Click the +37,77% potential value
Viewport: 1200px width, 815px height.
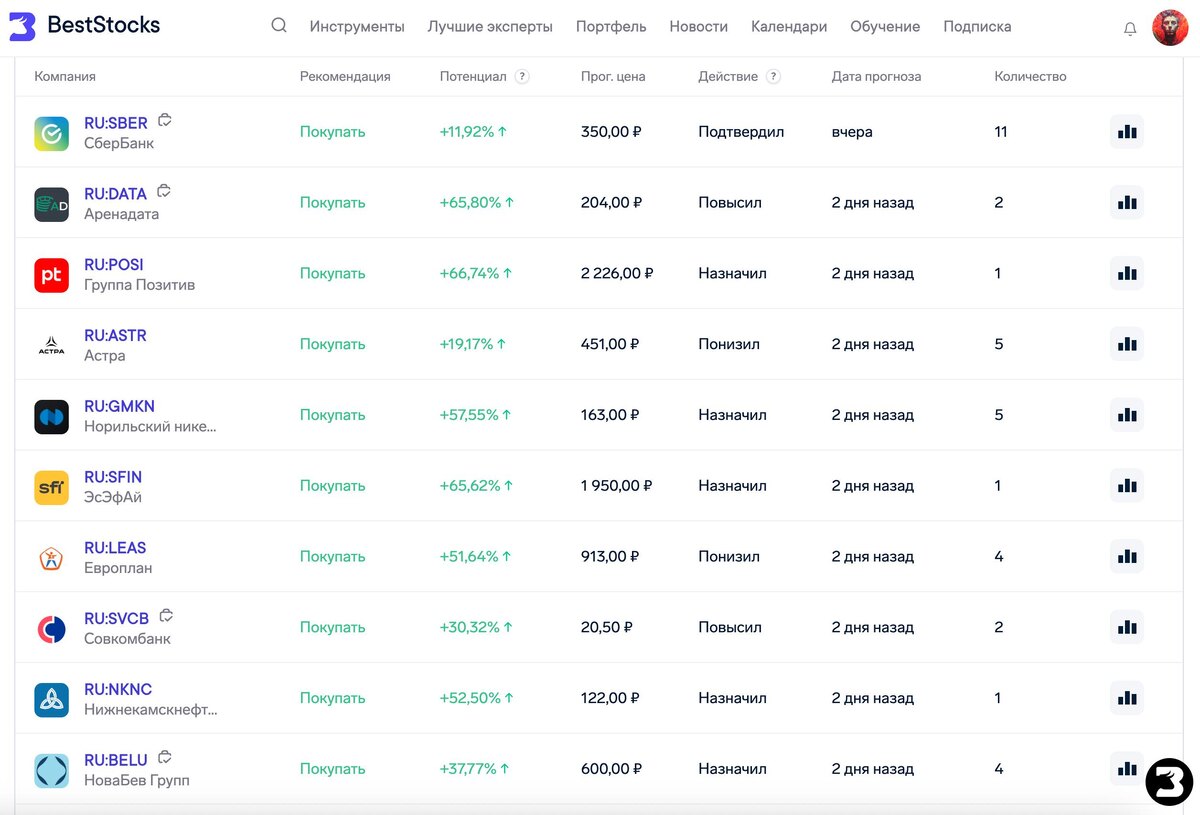point(474,769)
